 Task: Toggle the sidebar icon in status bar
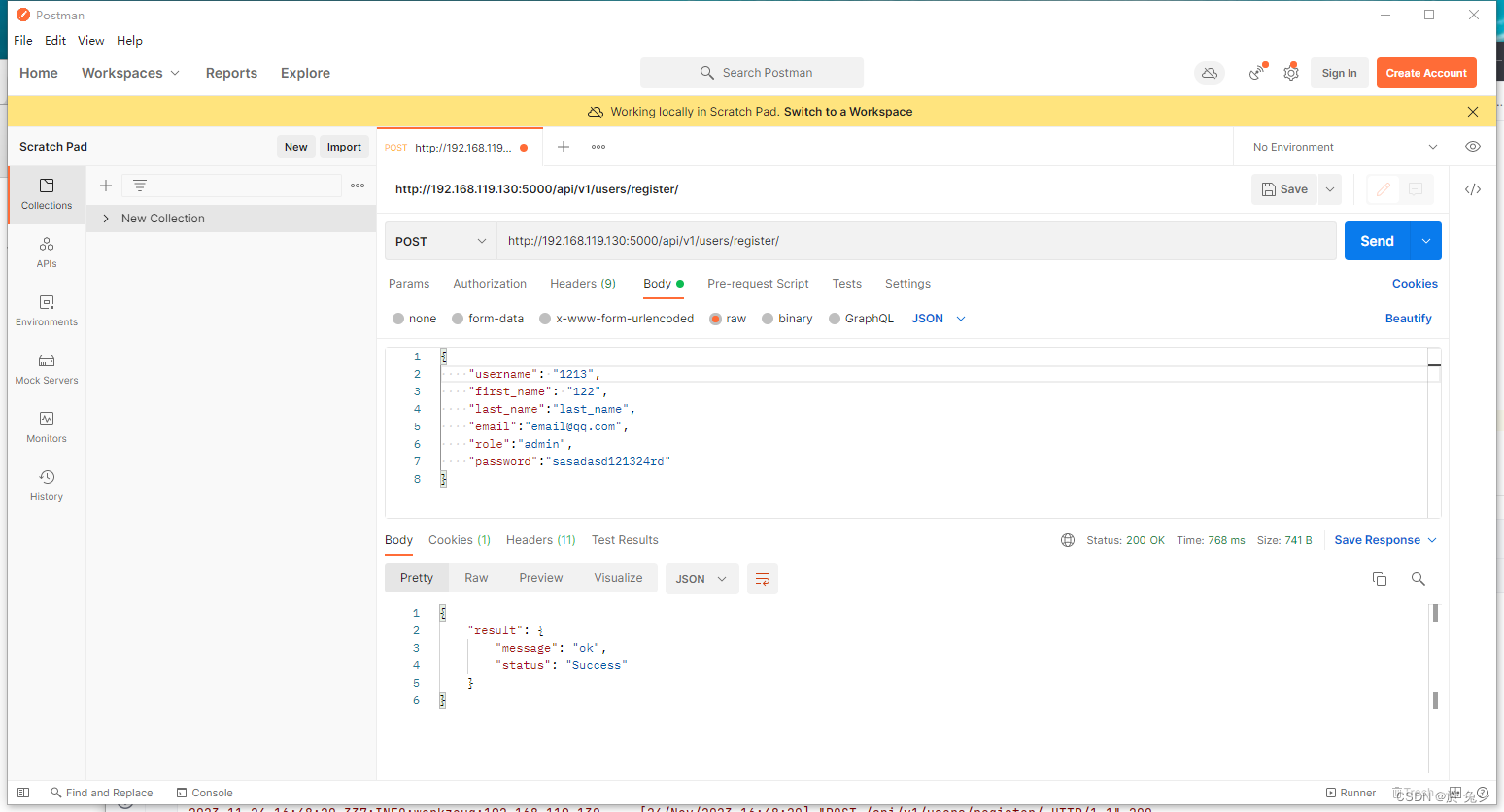click(x=23, y=793)
